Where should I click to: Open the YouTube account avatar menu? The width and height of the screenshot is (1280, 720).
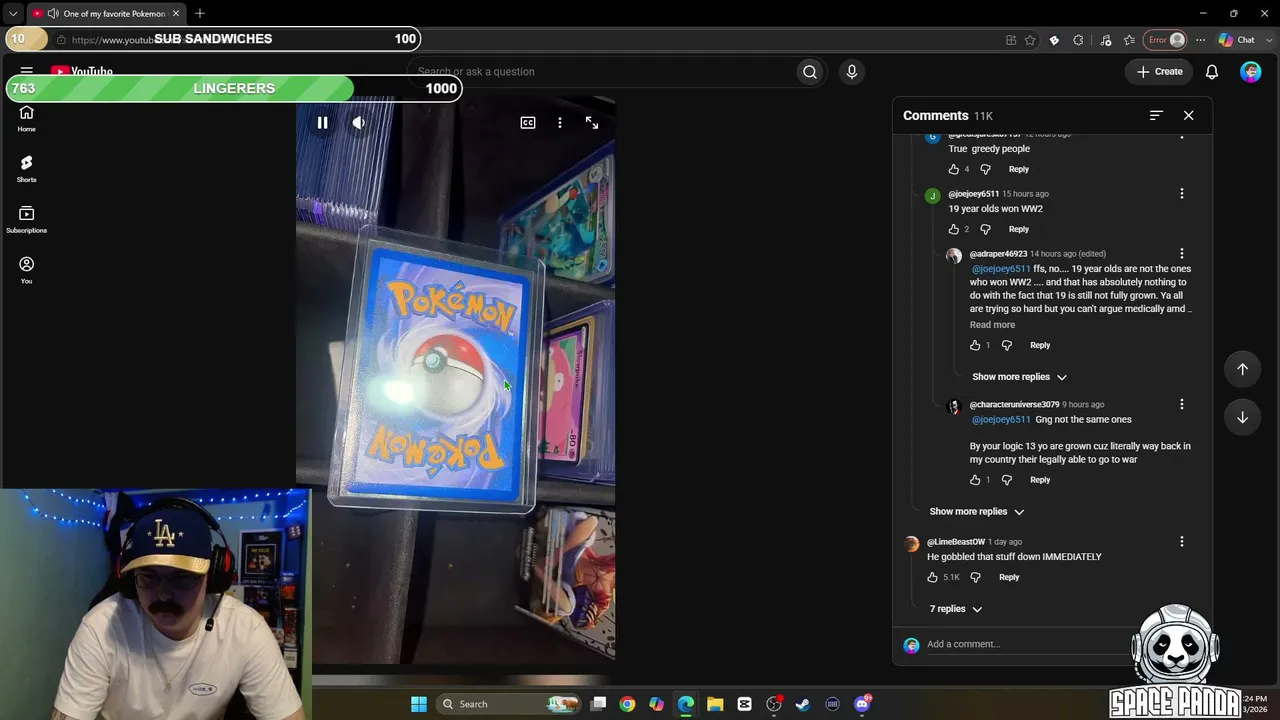tap(1251, 72)
